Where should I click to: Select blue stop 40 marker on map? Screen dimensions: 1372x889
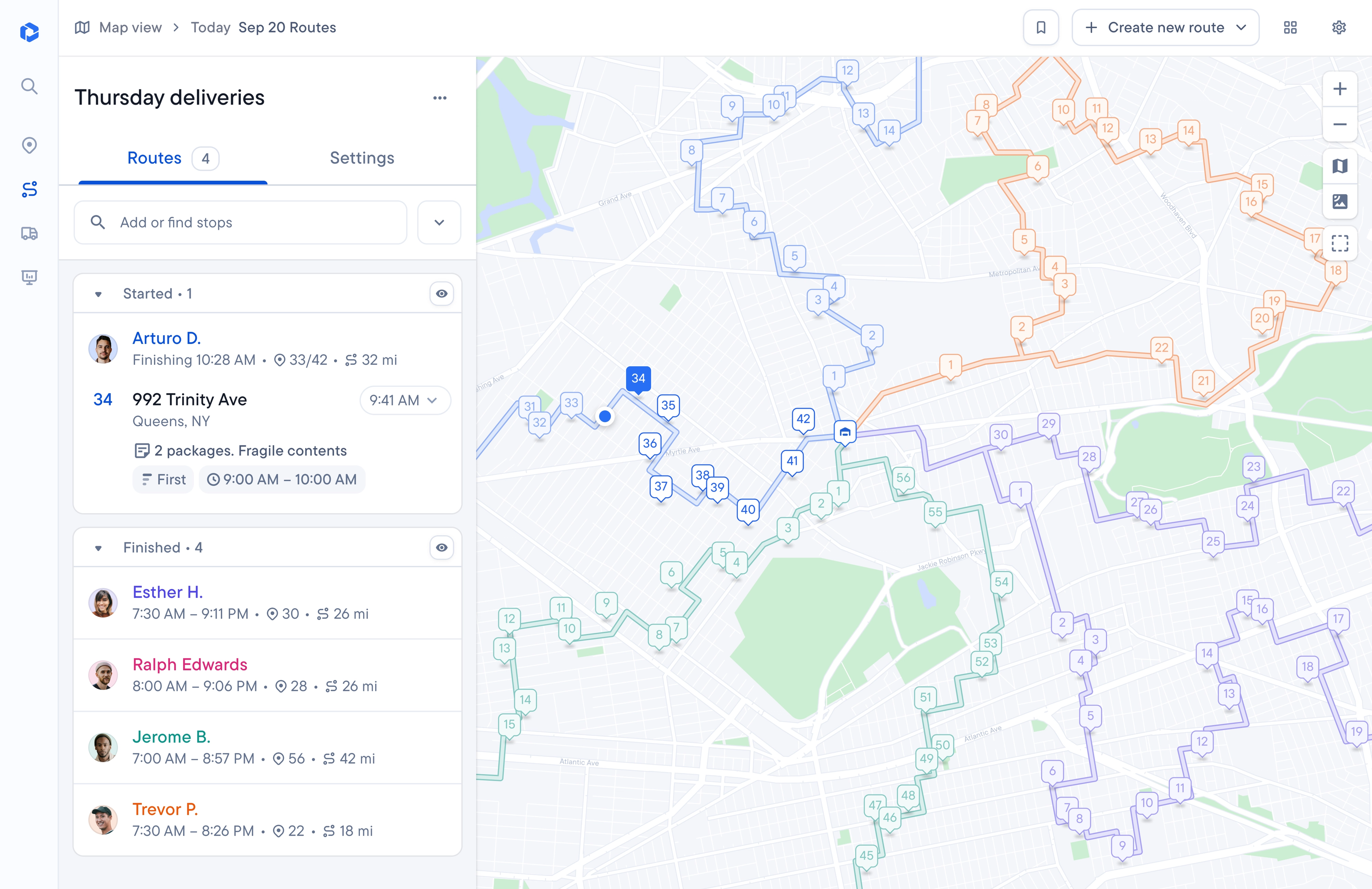click(748, 510)
